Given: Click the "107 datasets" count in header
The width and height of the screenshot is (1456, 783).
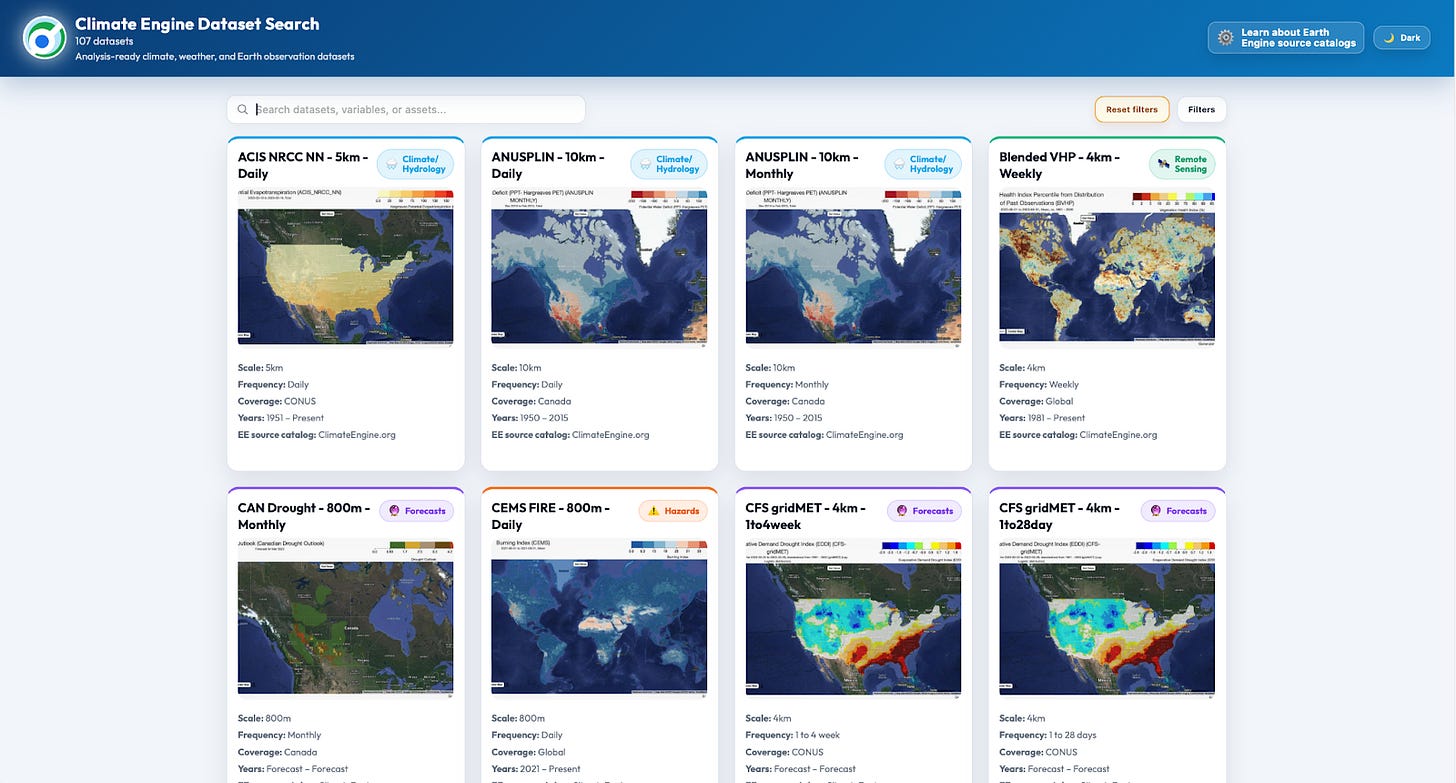Looking at the screenshot, I should pyautogui.click(x=104, y=41).
